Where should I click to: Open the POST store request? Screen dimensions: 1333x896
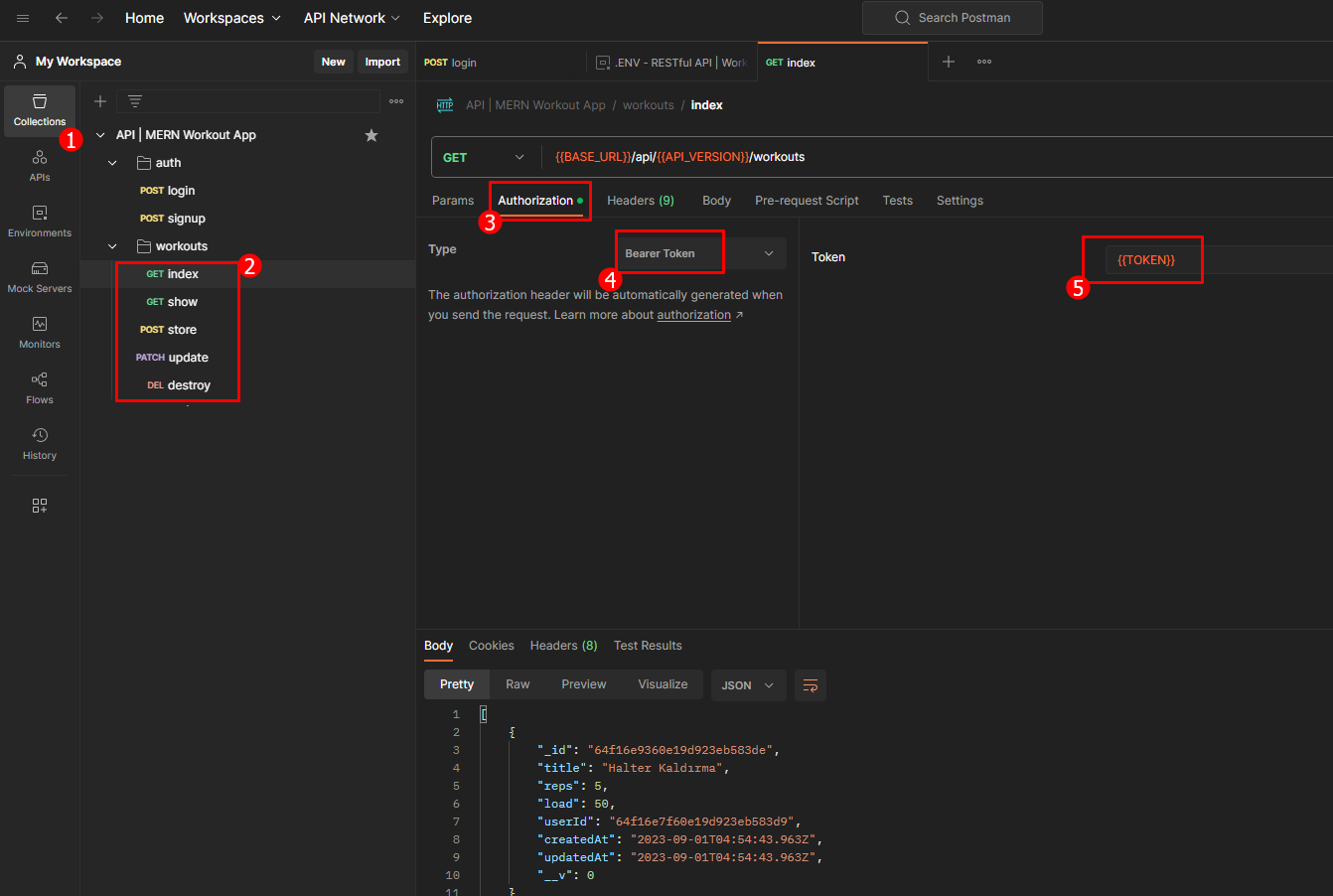248,330
